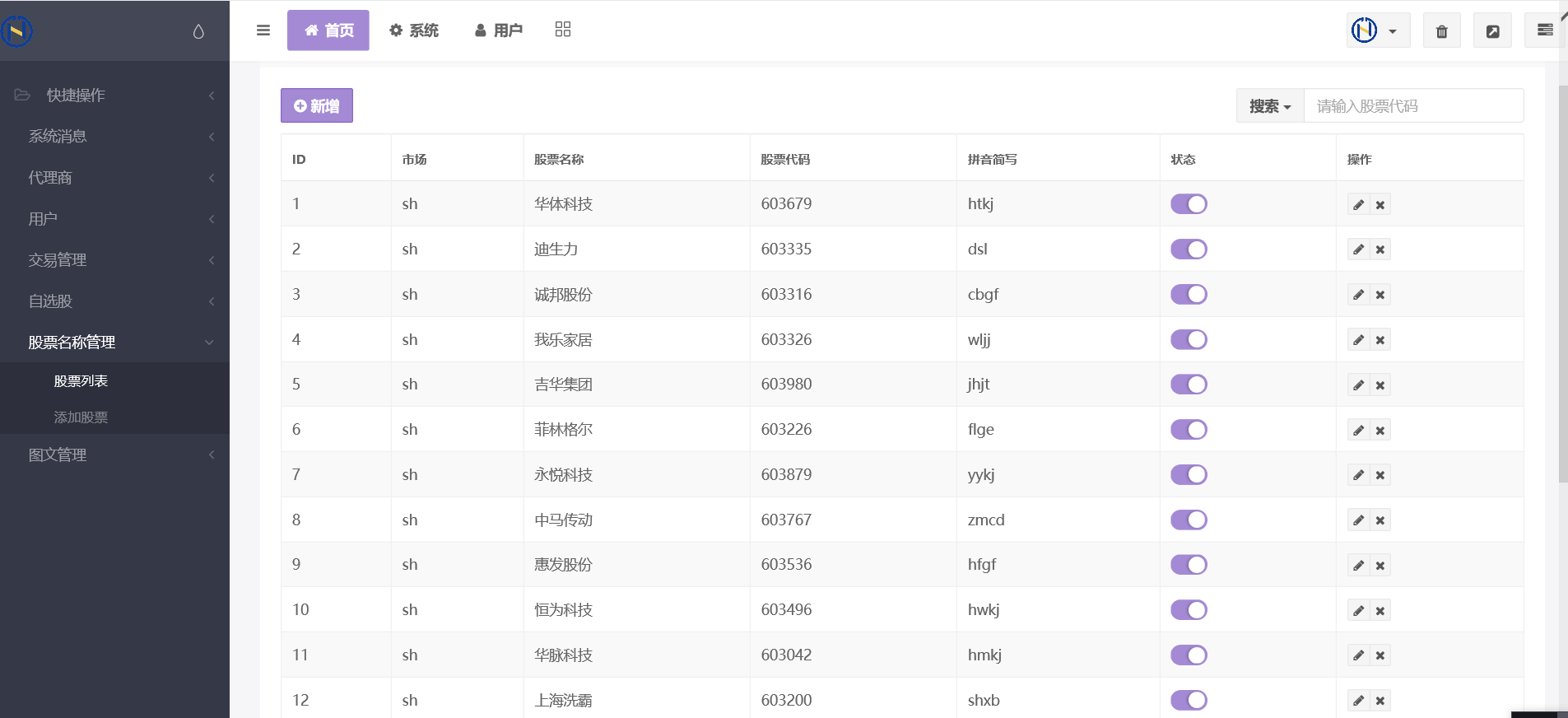Click the page vertical scrollbar

point(1562,284)
